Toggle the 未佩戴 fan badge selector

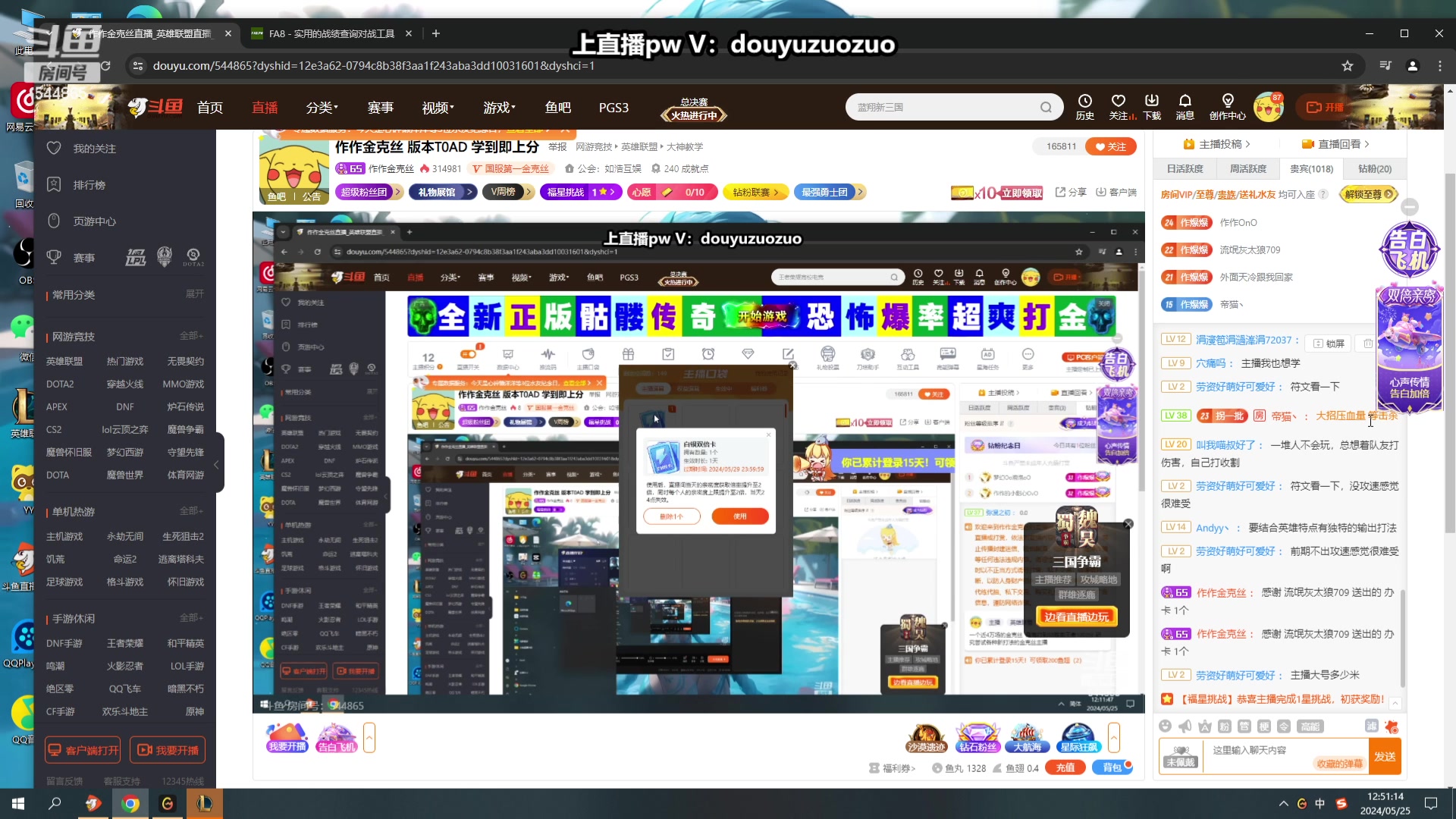click(x=1181, y=756)
